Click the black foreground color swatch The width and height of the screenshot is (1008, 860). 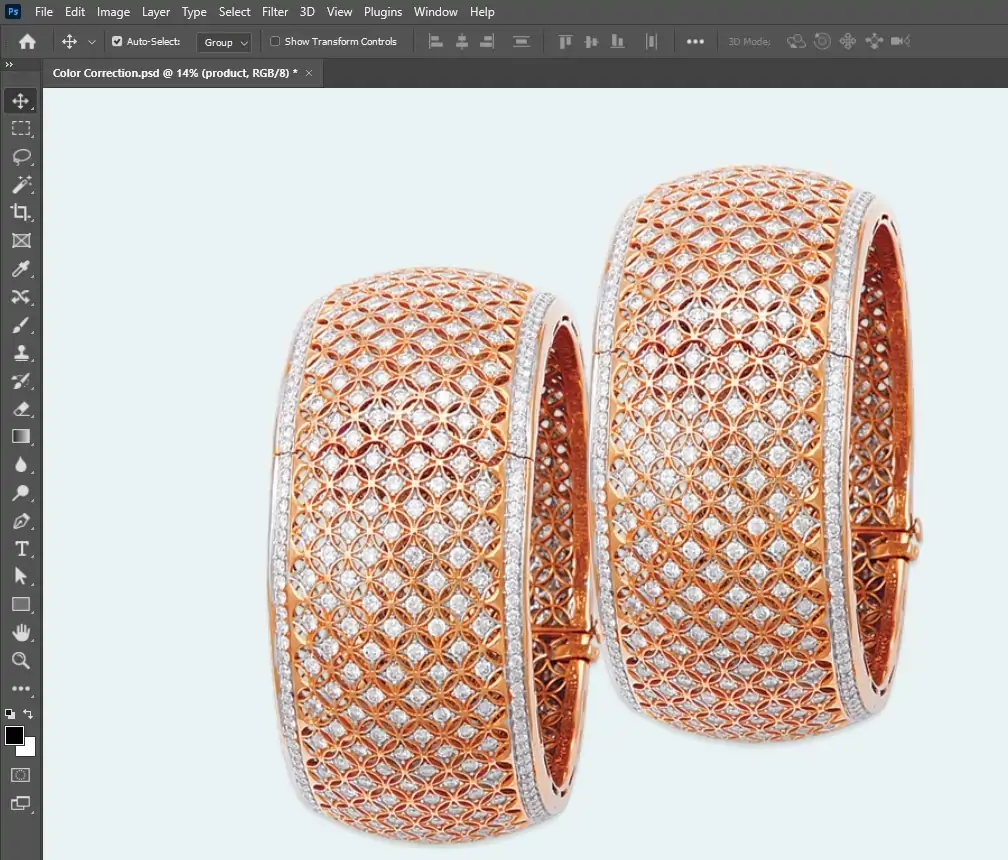[14, 736]
